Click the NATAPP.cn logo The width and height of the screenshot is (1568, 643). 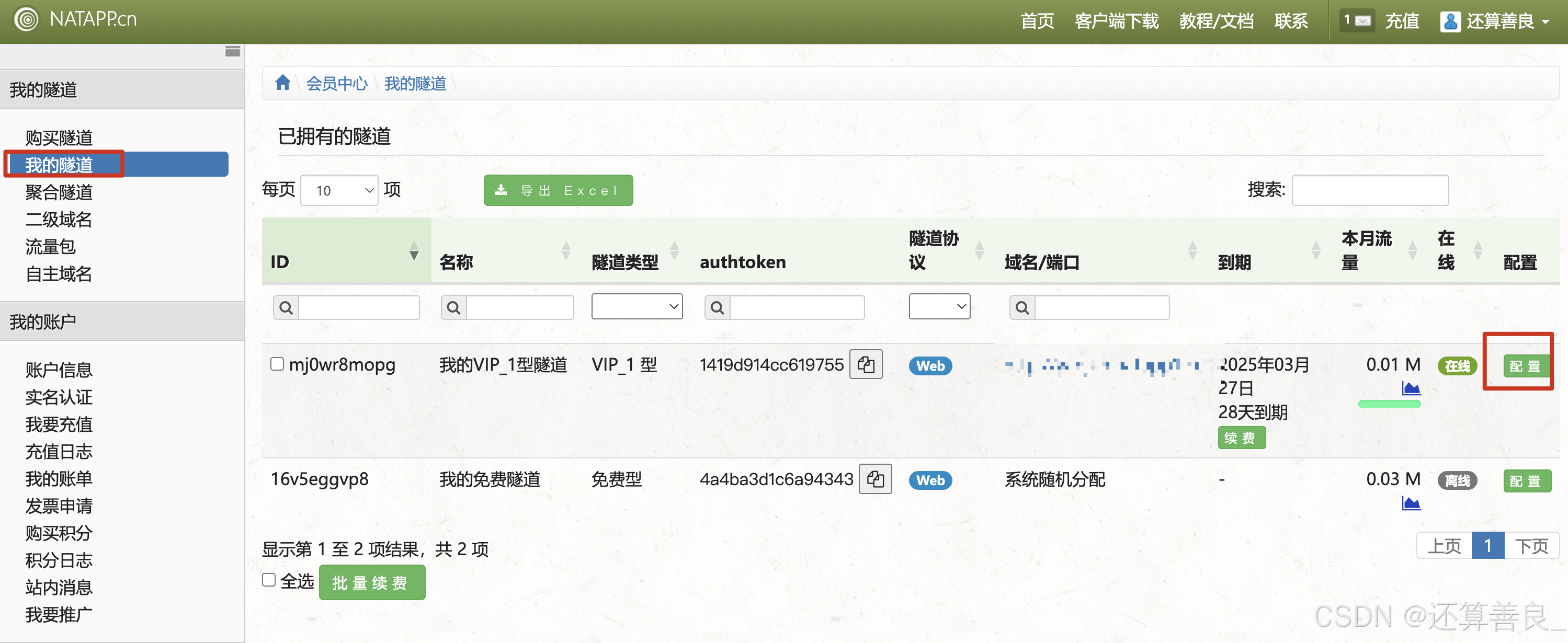point(75,19)
